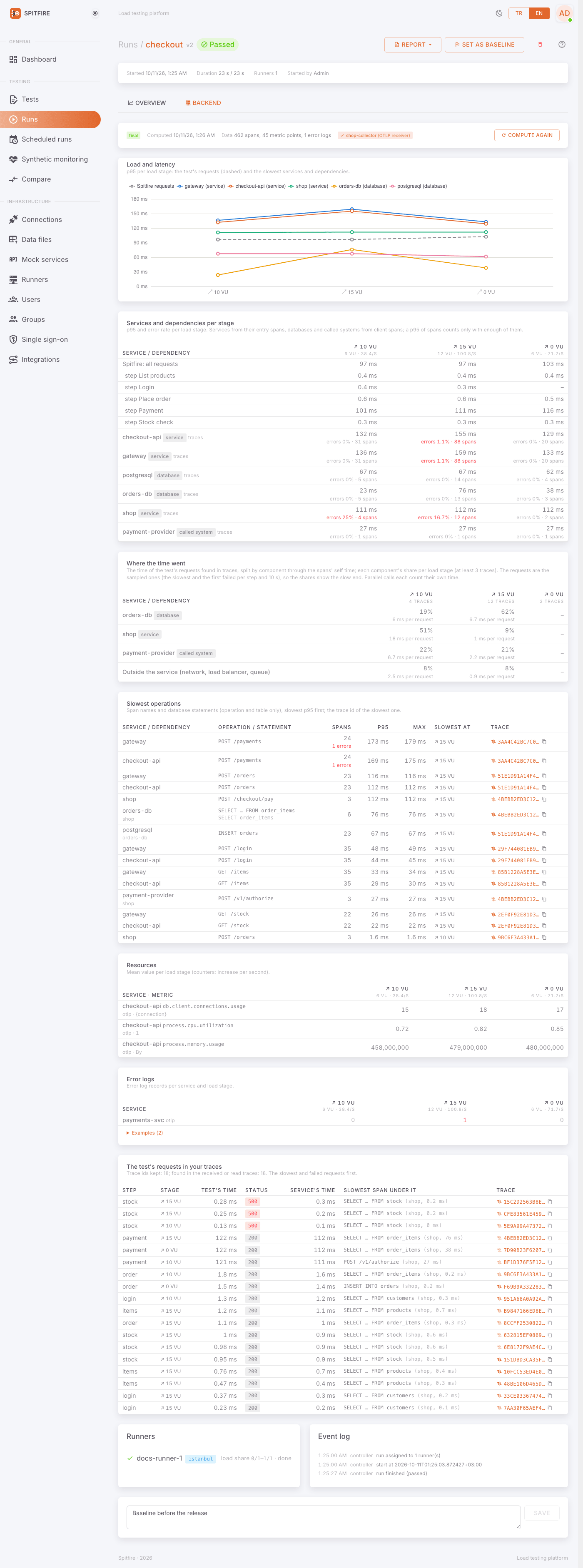
Task: Click the Passed status badge
Action: (218, 45)
